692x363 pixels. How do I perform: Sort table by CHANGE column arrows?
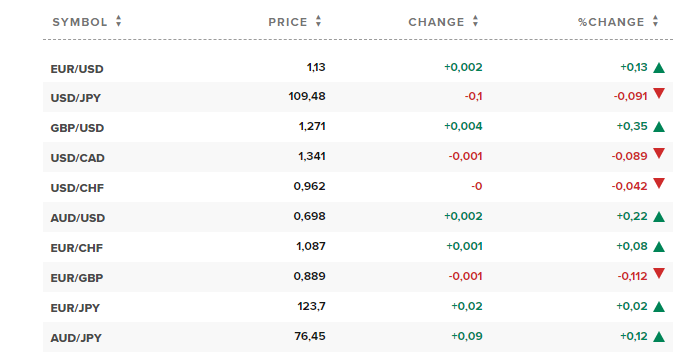coord(475,21)
